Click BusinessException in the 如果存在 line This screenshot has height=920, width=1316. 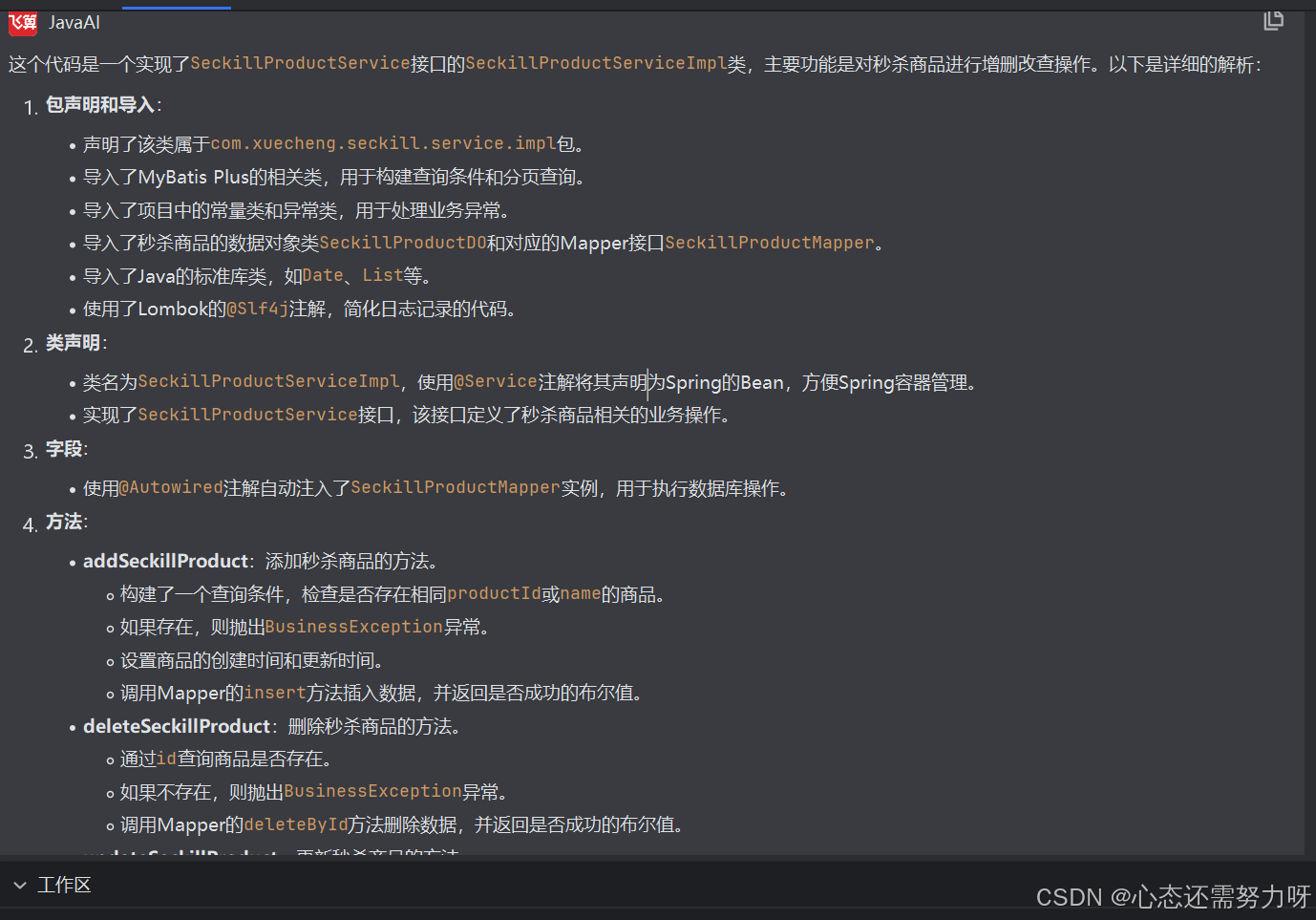[354, 627]
